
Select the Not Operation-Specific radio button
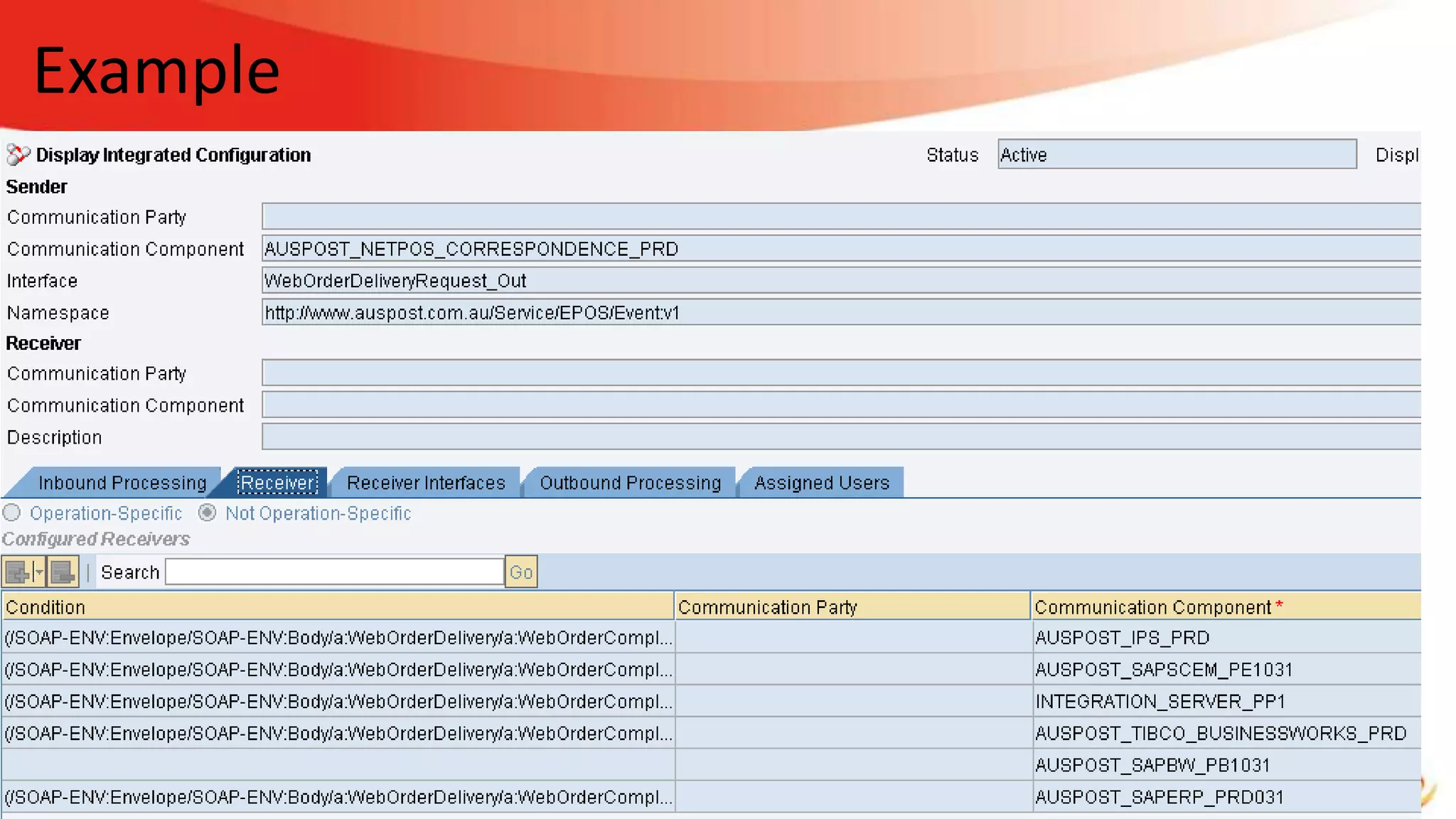tap(207, 513)
